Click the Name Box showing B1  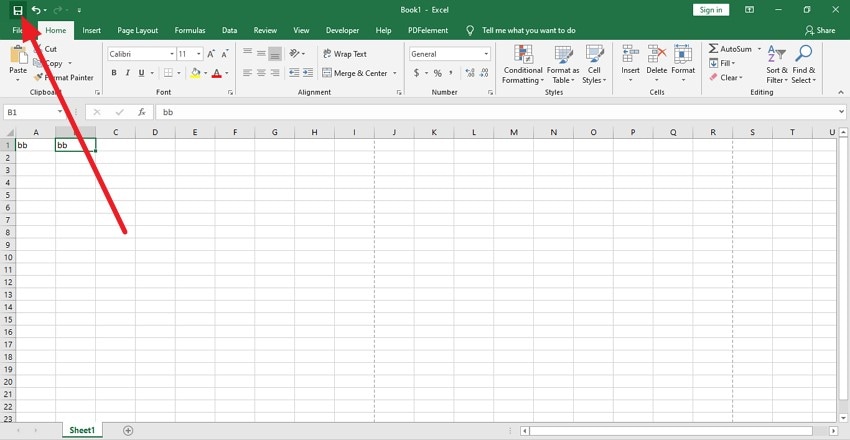pyautogui.click(x=34, y=112)
